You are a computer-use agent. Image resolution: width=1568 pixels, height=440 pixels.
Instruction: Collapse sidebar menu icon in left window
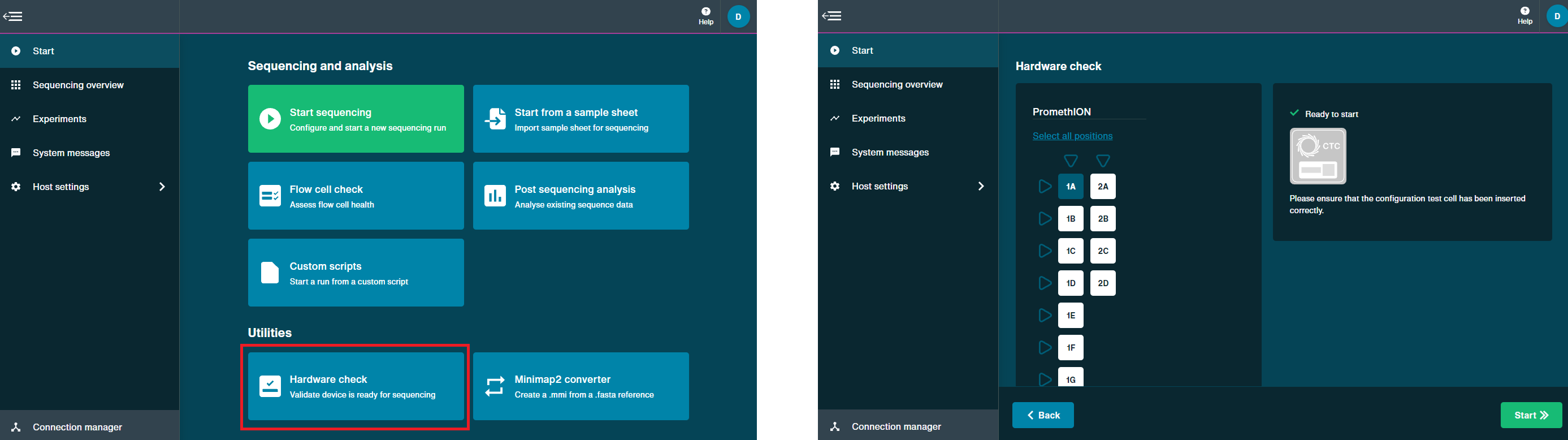click(x=13, y=16)
